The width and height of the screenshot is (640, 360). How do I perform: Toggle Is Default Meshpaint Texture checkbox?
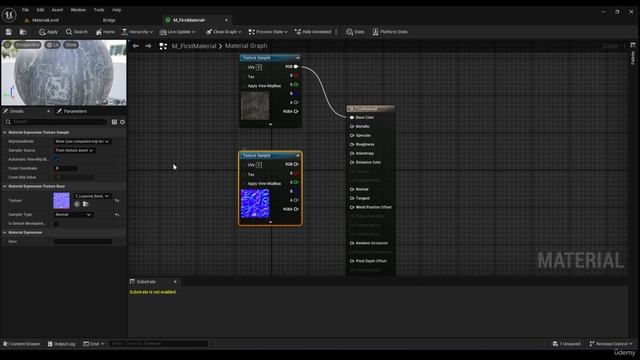[x=56, y=223]
